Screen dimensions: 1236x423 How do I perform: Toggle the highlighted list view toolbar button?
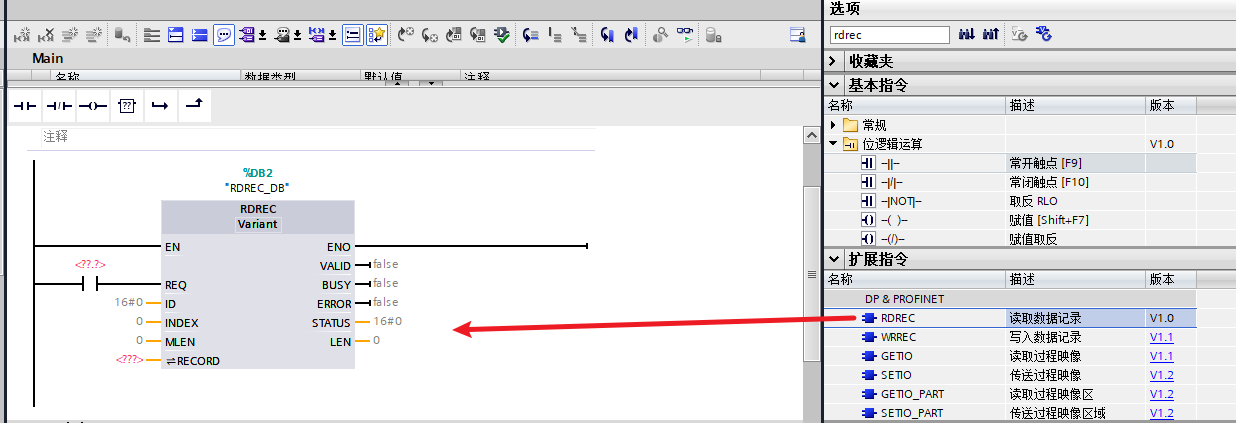353,35
